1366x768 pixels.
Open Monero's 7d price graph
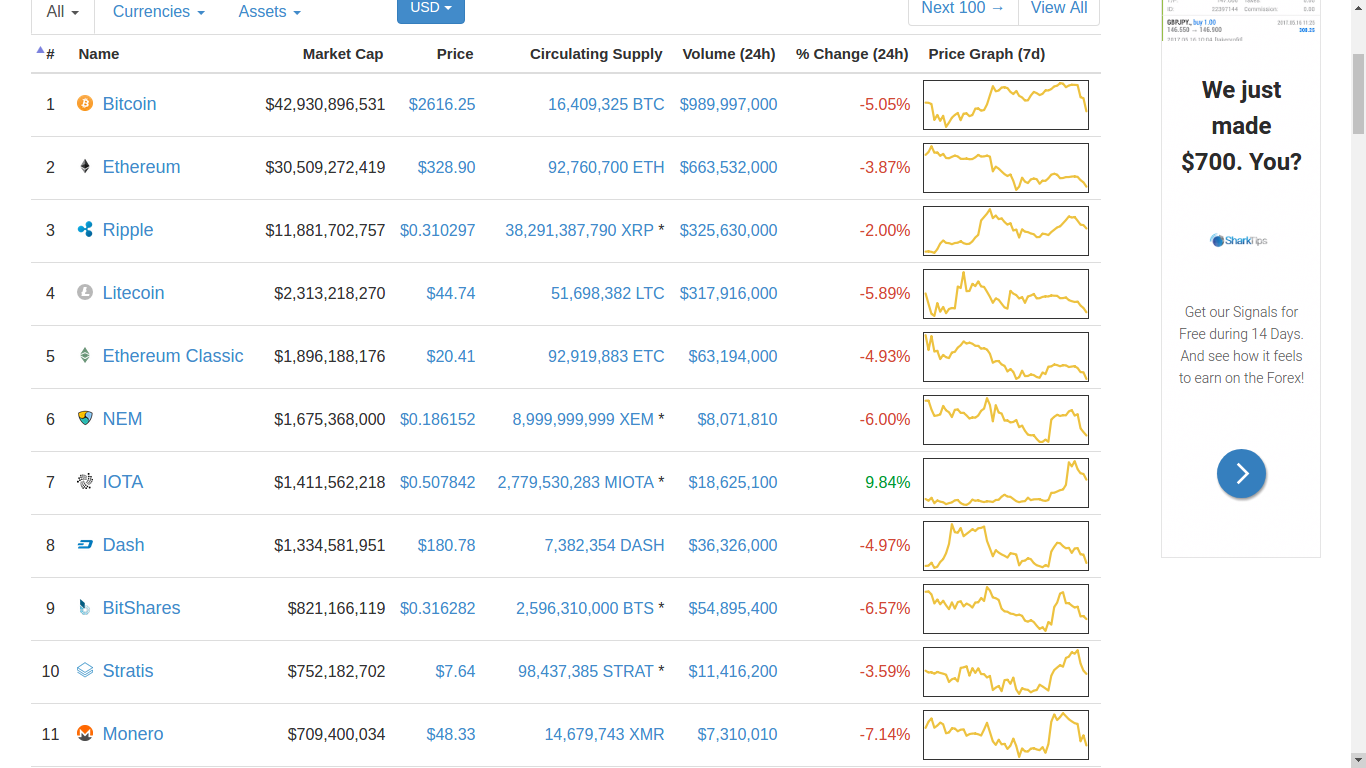(1006, 735)
